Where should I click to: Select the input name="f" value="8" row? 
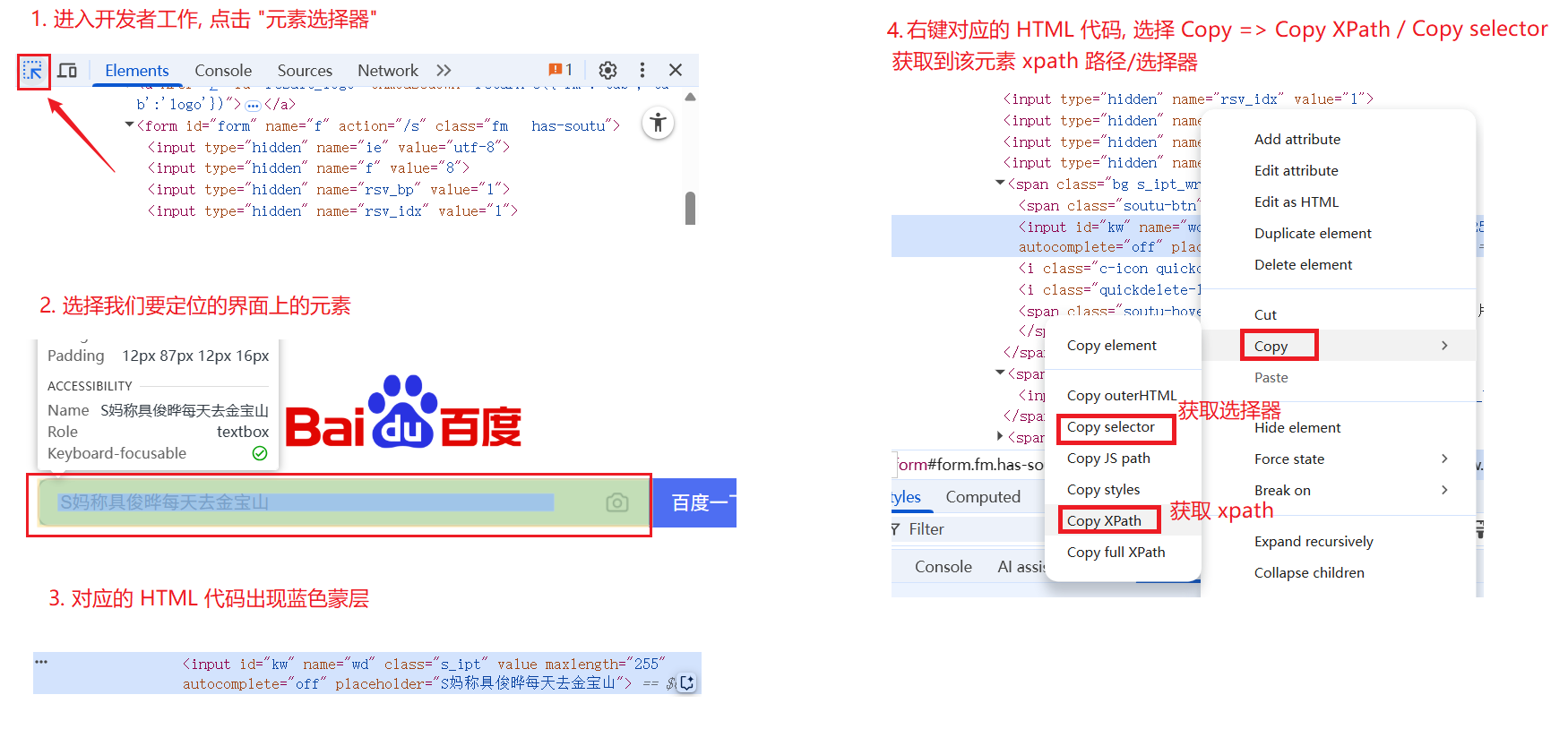click(x=308, y=167)
